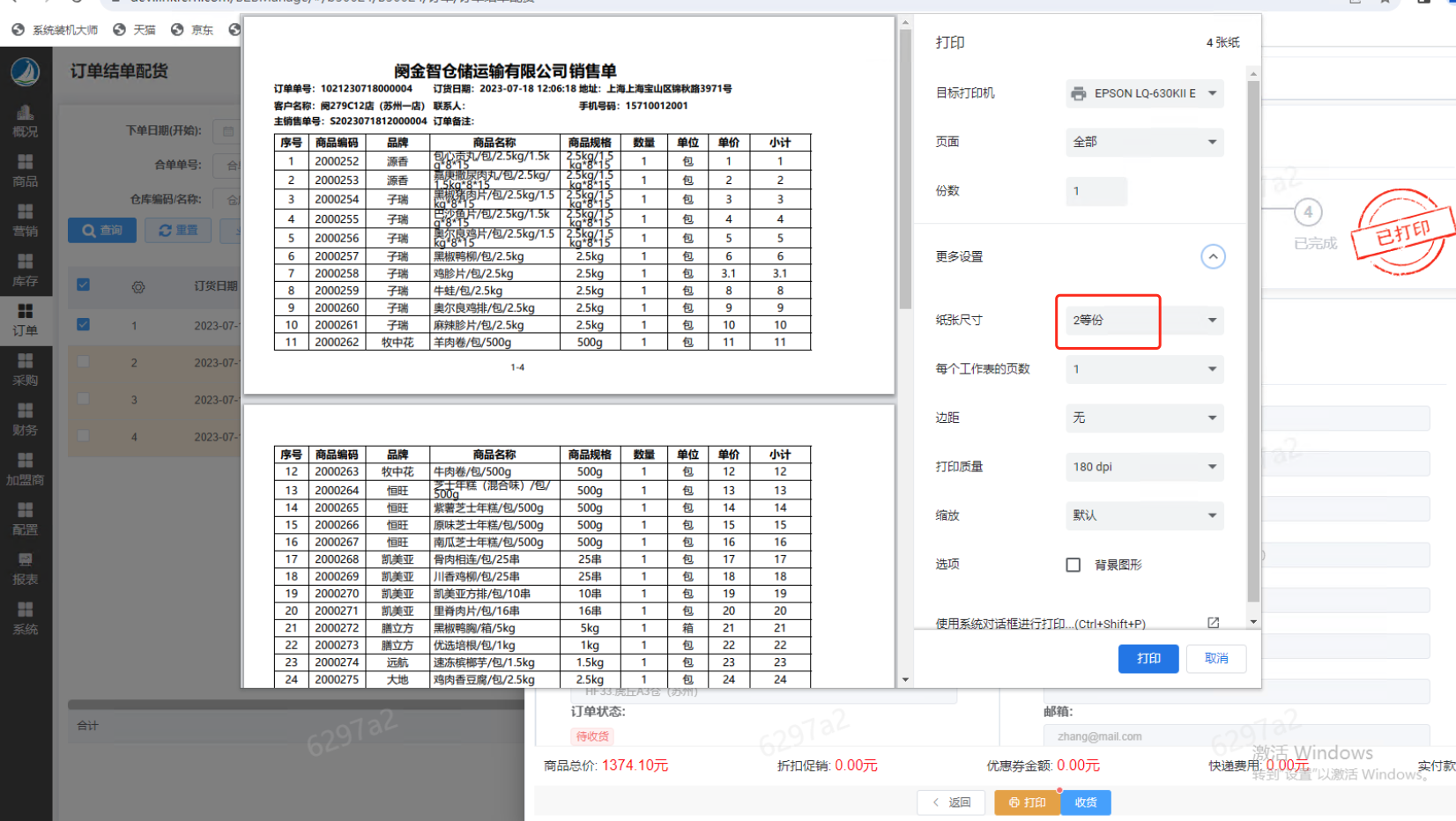Viewport: 1456px width, 821px height.
Task: Click 4 张纸 sheet count text
Action: click(x=1223, y=42)
